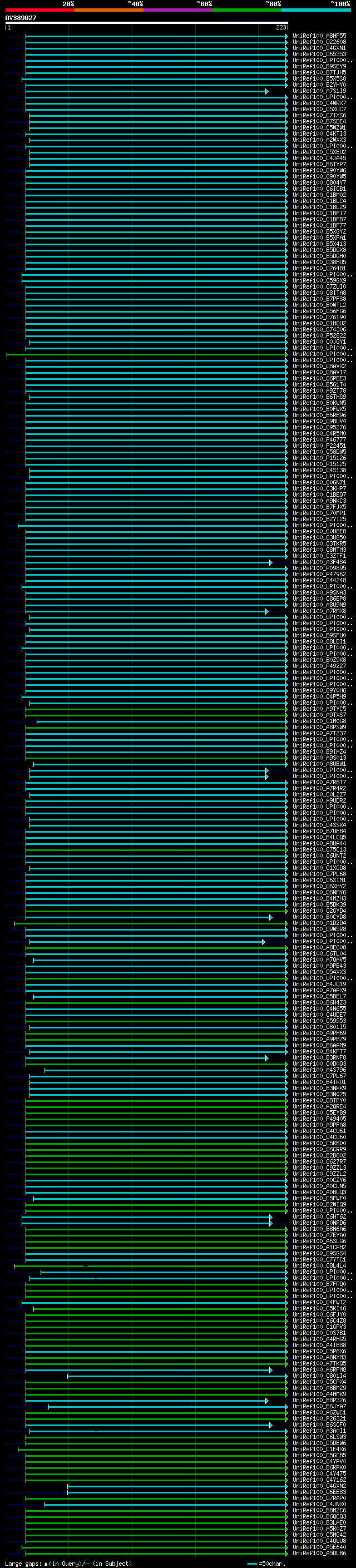
Task: Select the UniRef100_B6TYP7 label
Action: click(319, 164)
